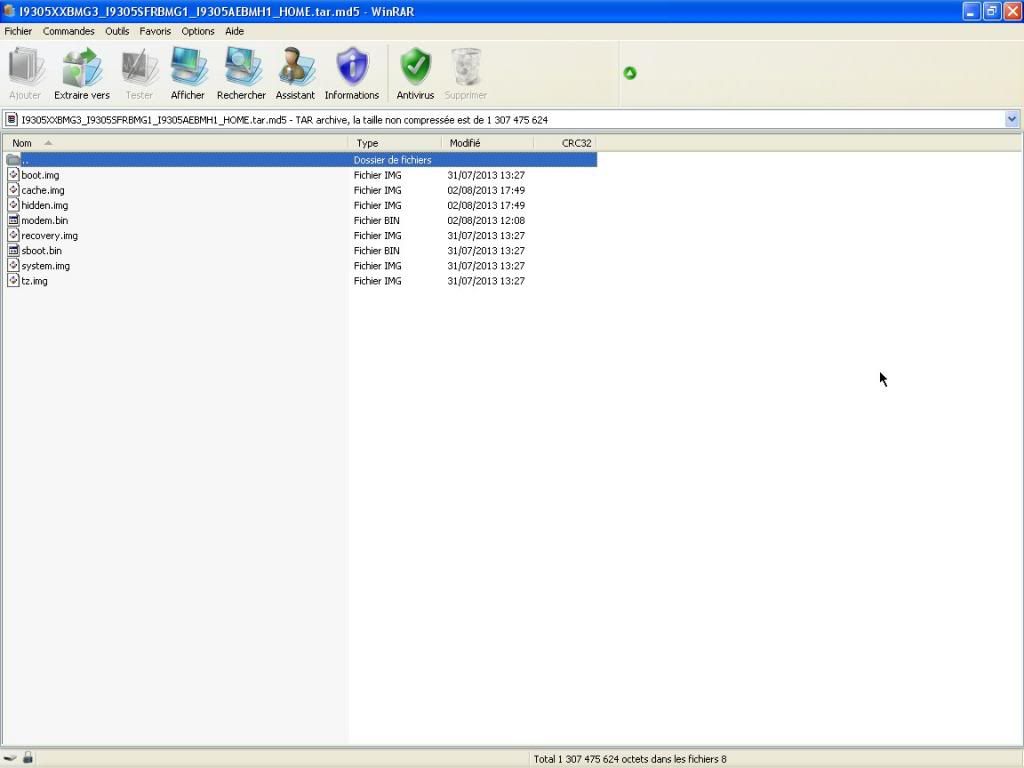Sort files by the CRC32 column

click(x=565, y=143)
